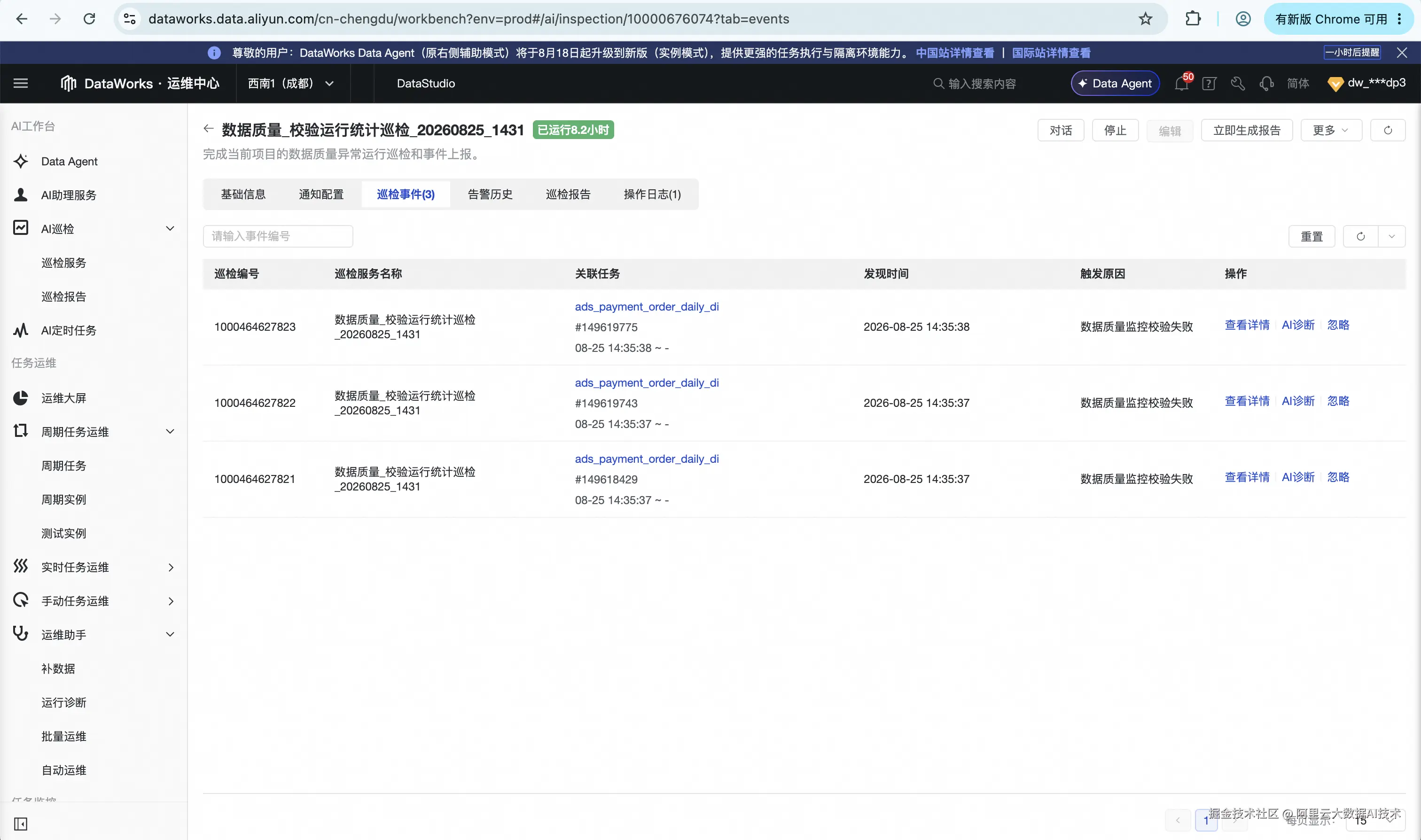Screen dimensions: 1421x840
Task: Open the notifications bell icon
Action: click(1181, 84)
